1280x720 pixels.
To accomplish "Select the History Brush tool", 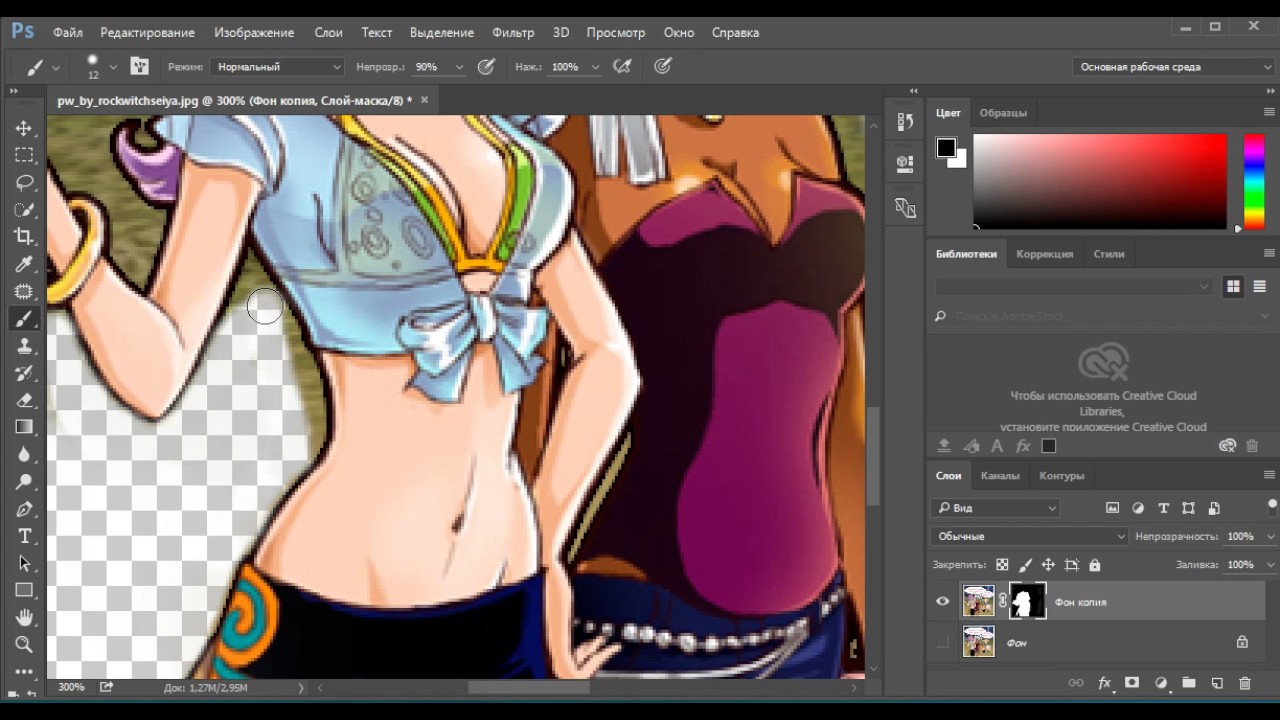I will point(24,373).
